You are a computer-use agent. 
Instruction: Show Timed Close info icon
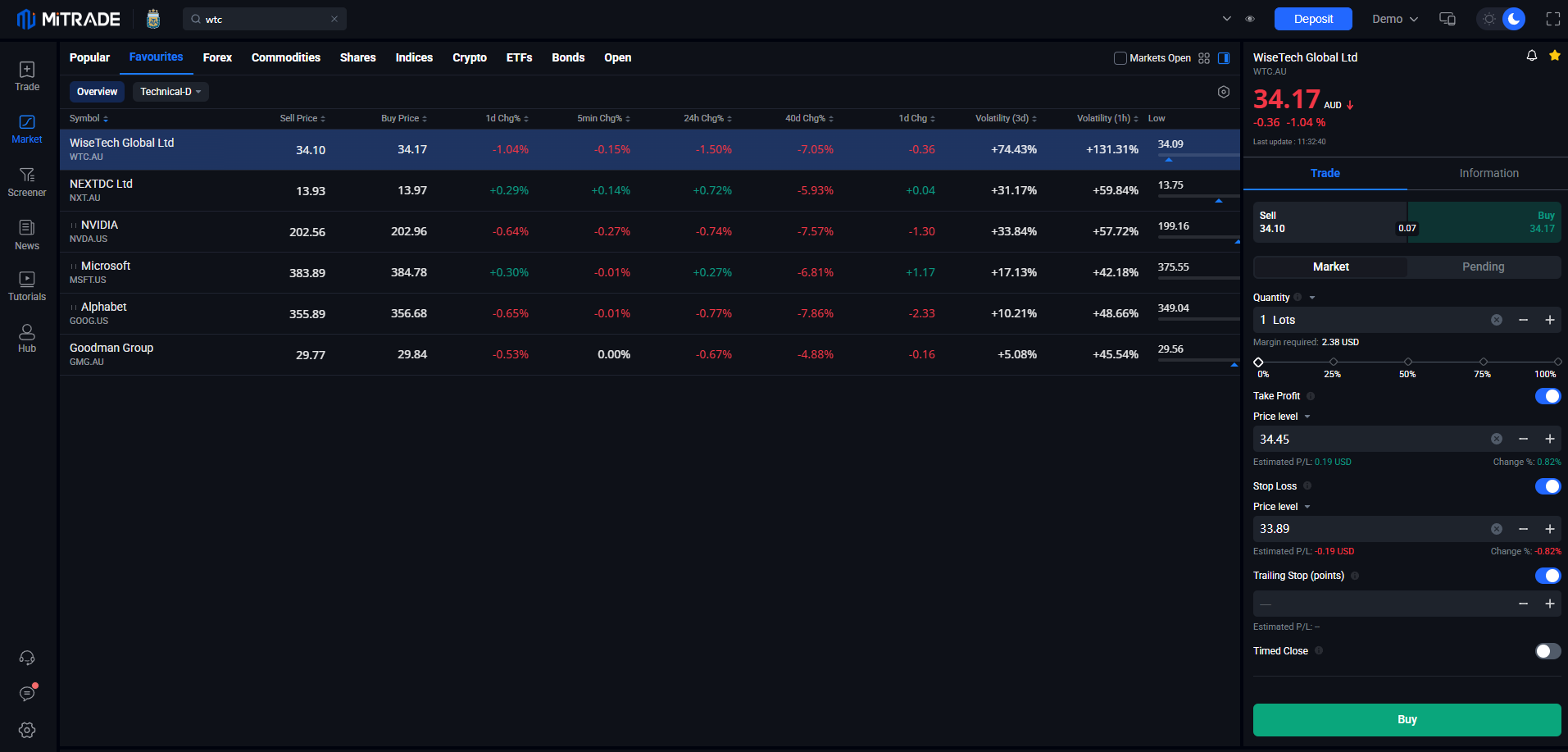pyautogui.click(x=1319, y=650)
